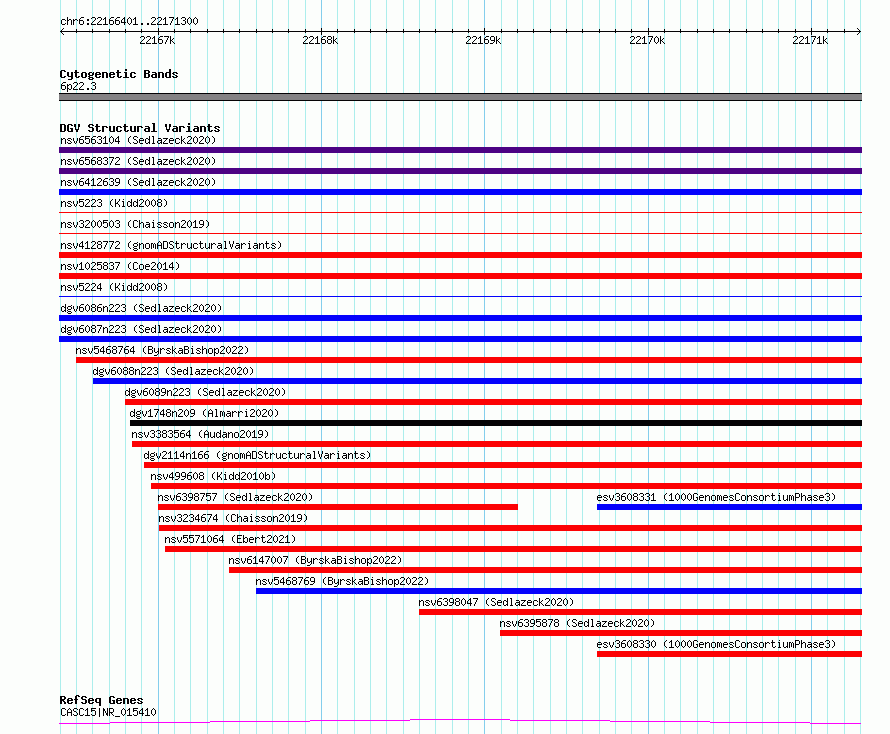
Task: Click the blue bar of nsv6412639
Action: 460,192
